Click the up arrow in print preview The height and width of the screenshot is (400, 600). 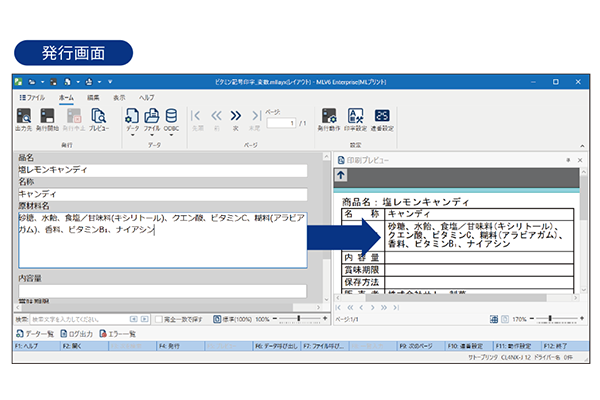[x=341, y=175]
